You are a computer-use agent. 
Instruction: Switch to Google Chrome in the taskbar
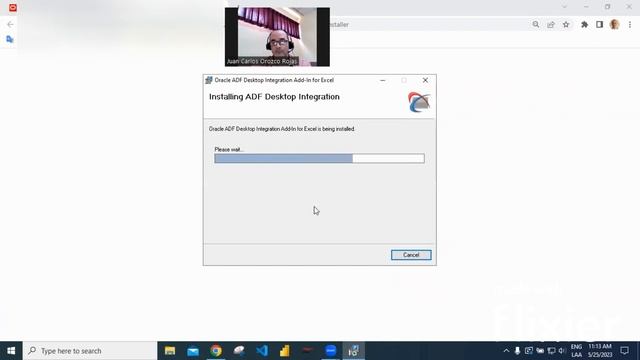(216, 351)
